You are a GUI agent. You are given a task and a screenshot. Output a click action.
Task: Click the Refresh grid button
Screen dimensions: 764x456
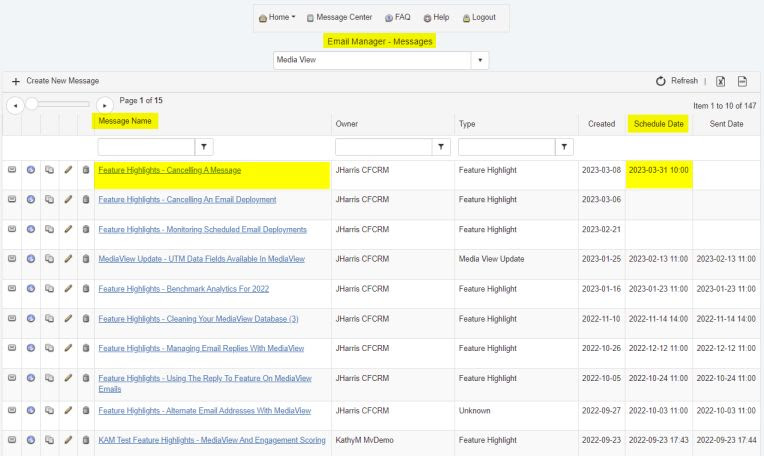tap(676, 81)
